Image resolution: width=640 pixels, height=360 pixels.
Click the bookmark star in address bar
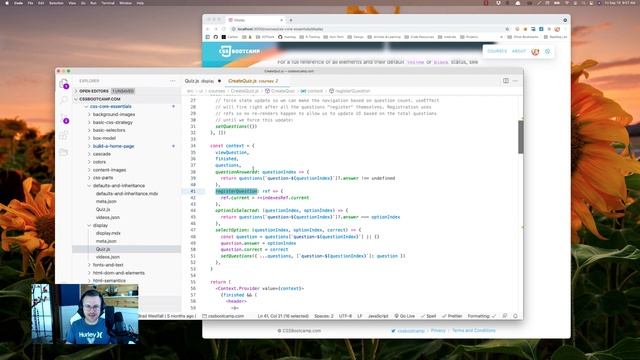coord(507,29)
